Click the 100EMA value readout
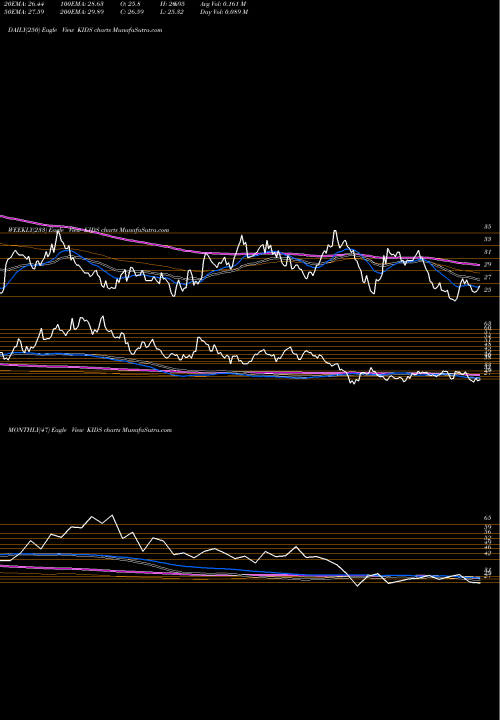Screen dimensions: 500x720 (x=81, y=4)
